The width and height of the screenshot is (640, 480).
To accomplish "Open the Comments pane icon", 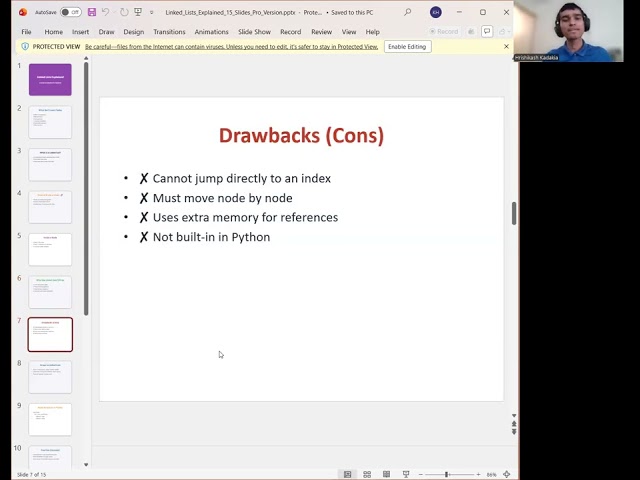I will 487,31.
